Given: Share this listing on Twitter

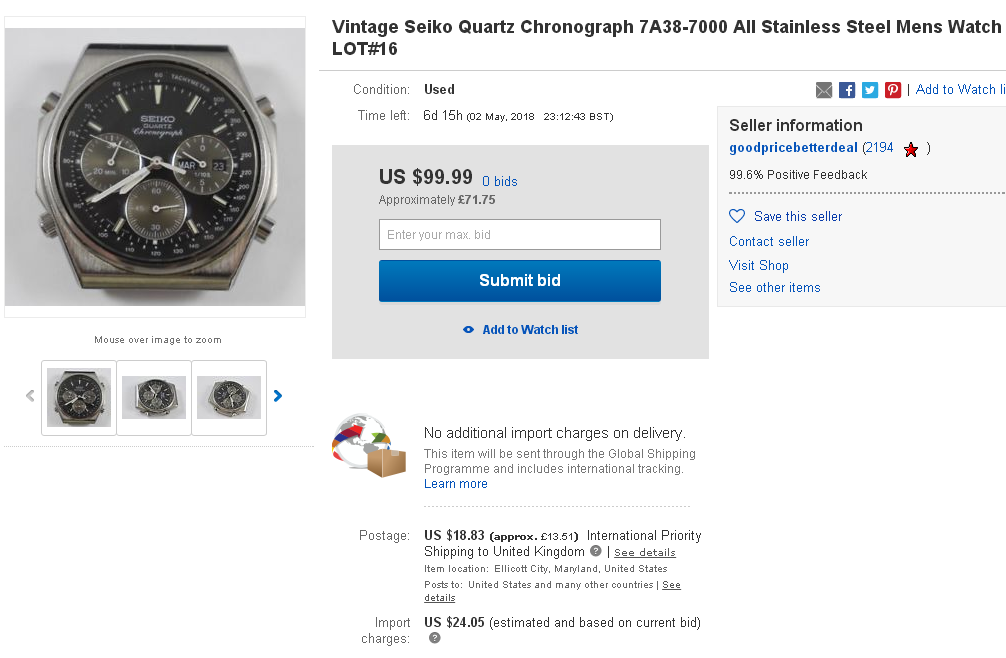Looking at the screenshot, I should pyautogui.click(x=870, y=90).
